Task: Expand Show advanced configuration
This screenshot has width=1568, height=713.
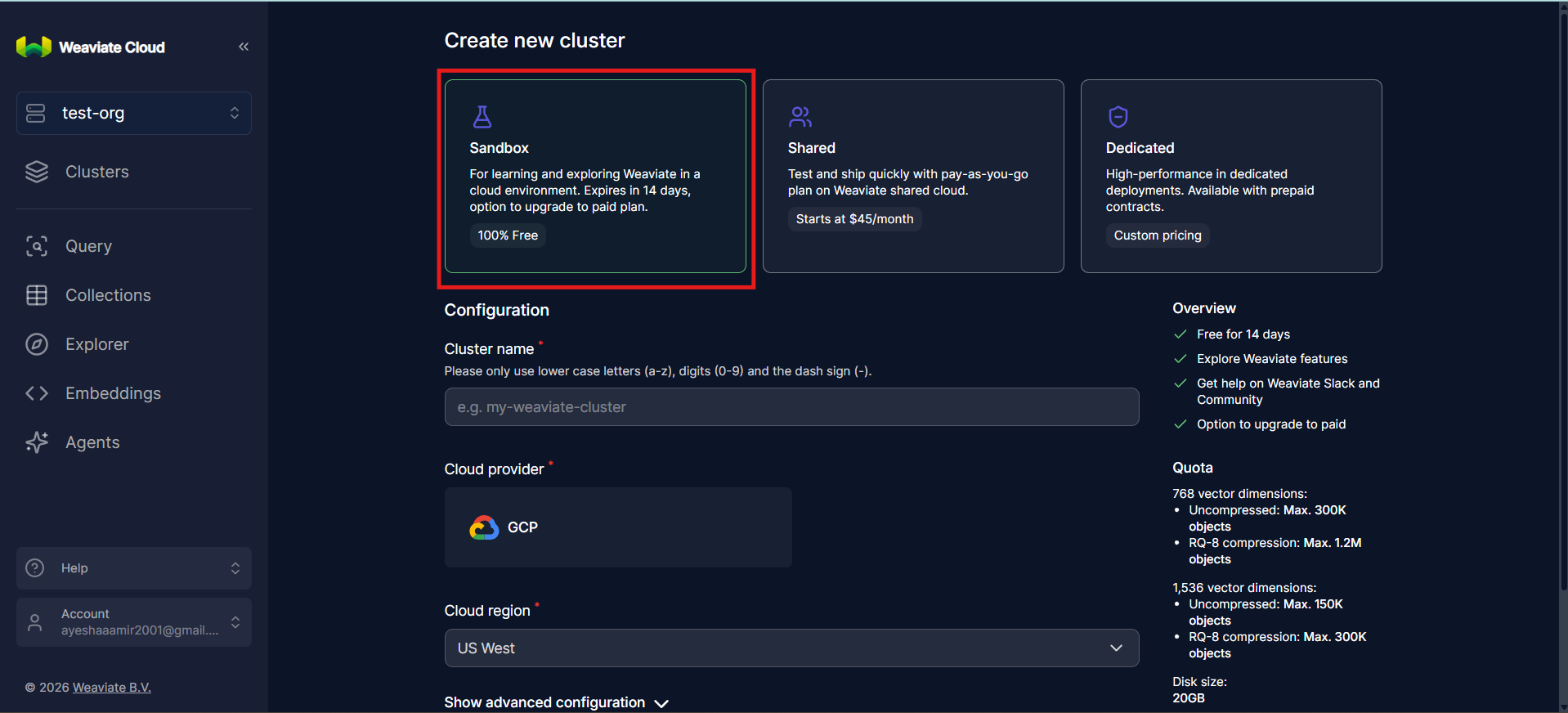Action: click(x=556, y=702)
